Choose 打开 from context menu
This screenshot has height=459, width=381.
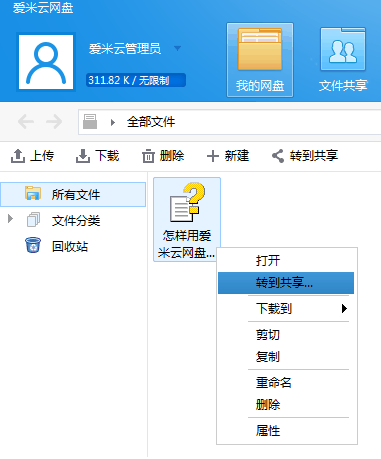(287, 260)
